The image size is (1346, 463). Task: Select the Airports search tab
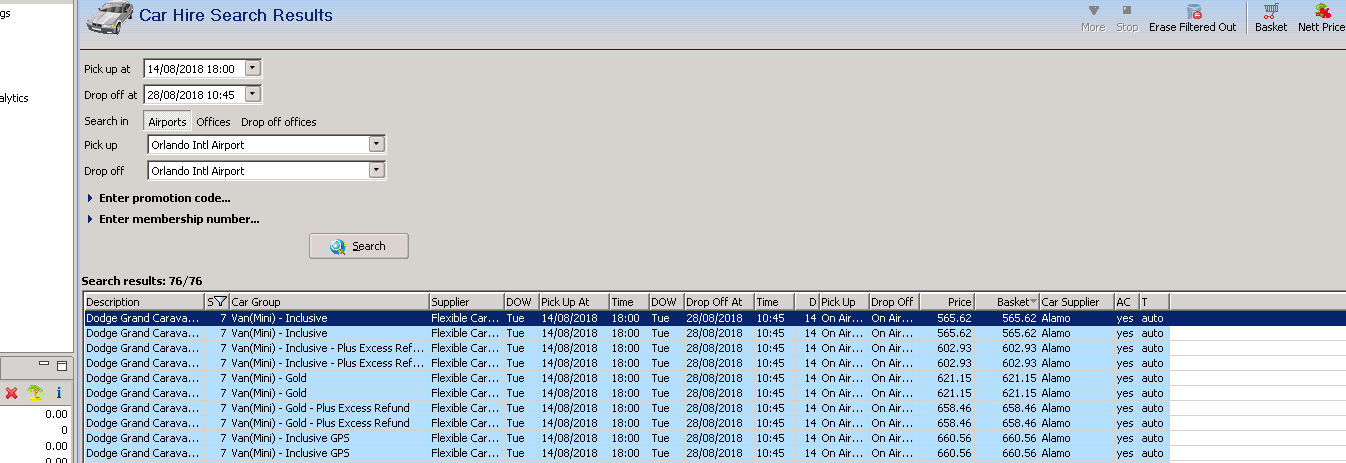tap(167, 122)
